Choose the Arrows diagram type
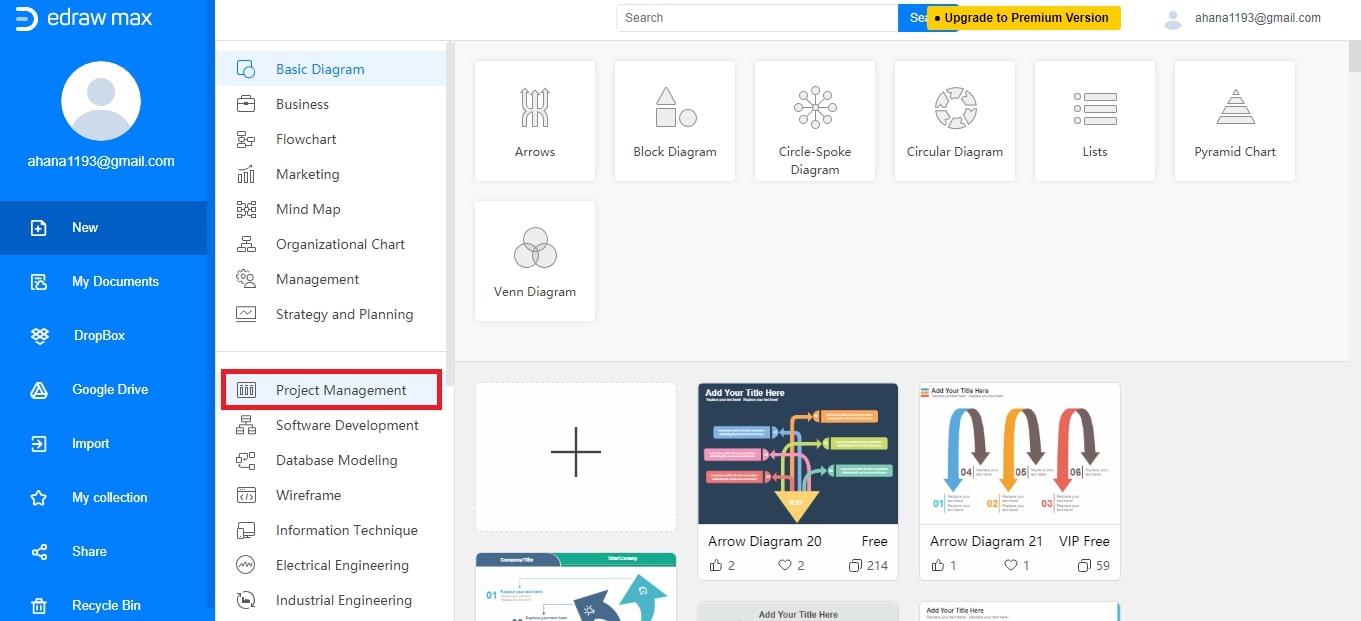Screen dimensions: 1361x621 [535, 121]
